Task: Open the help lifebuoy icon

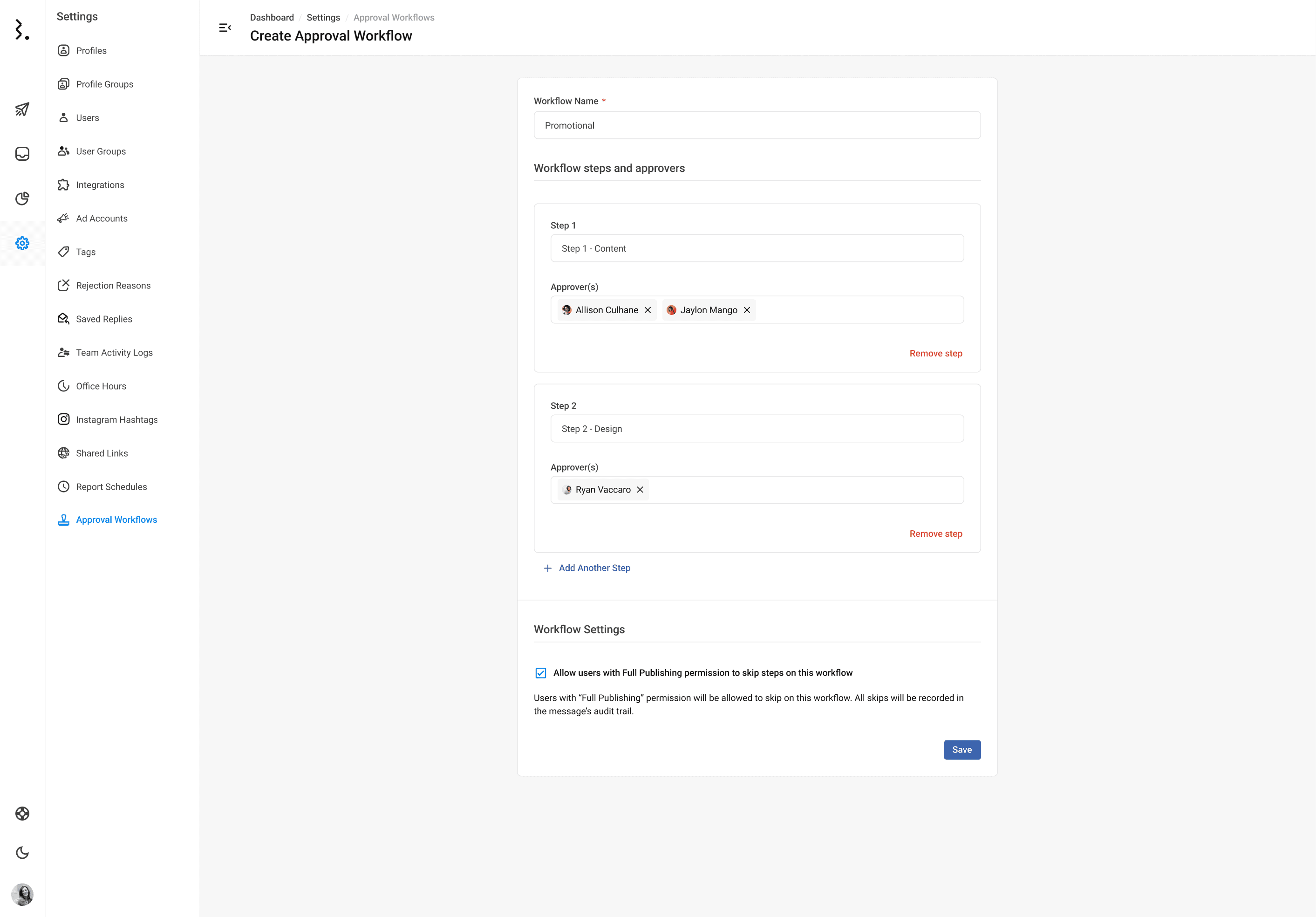Action: [22, 813]
